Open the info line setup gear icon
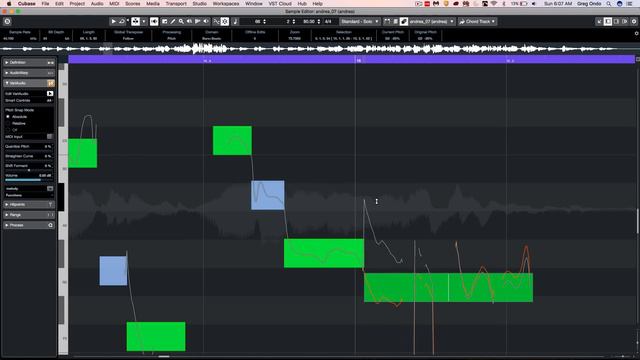This screenshot has height=360, width=640. [x=636, y=33]
